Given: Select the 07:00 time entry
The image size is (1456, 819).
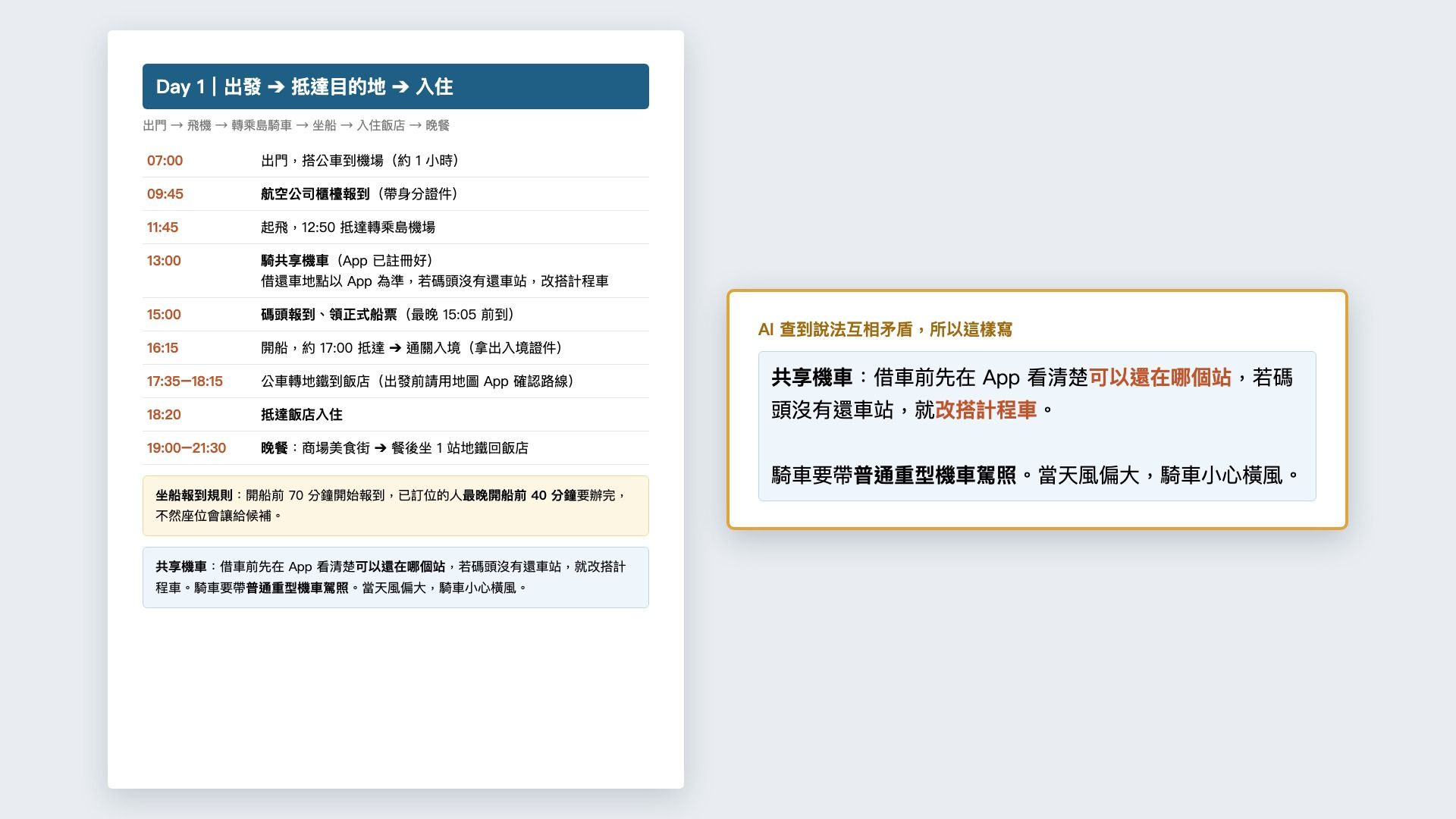Looking at the screenshot, I should pos(165,161).
